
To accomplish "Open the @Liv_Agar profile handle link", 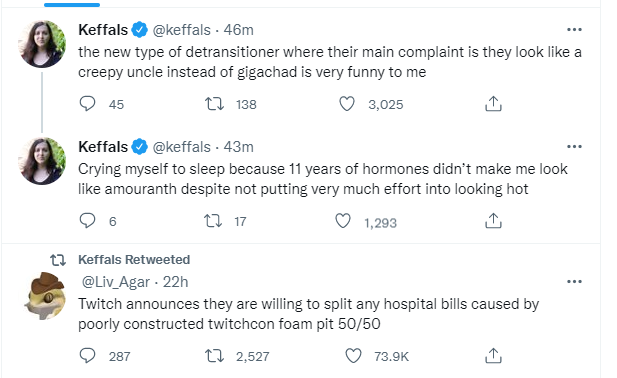I will tap(115, 282).
